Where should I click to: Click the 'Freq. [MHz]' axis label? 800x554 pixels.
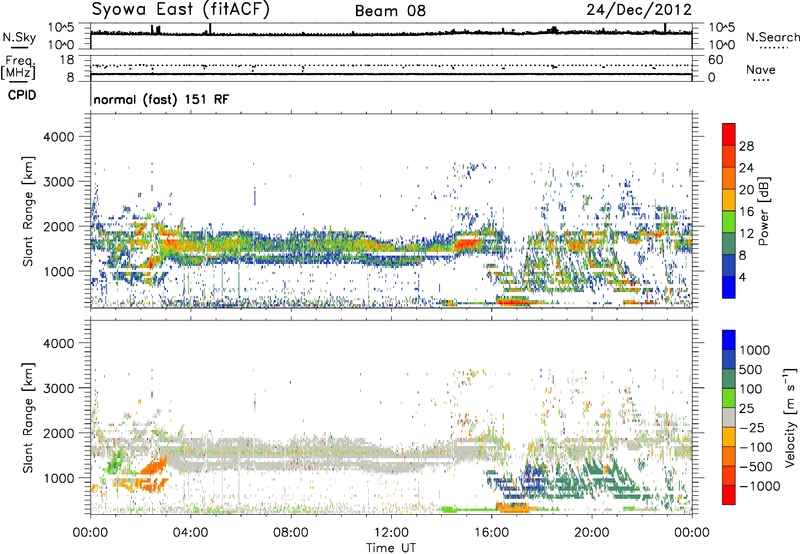[x=18, y=68]
